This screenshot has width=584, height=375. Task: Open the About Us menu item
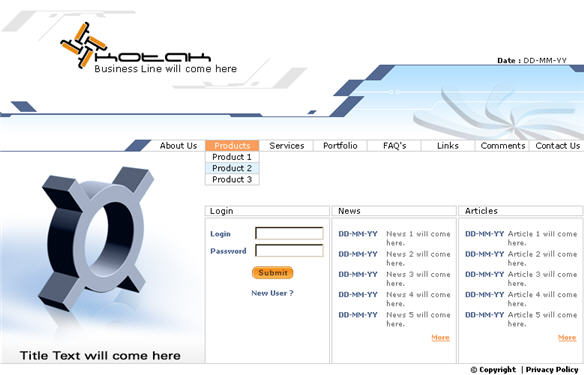(x=178, y=146)
